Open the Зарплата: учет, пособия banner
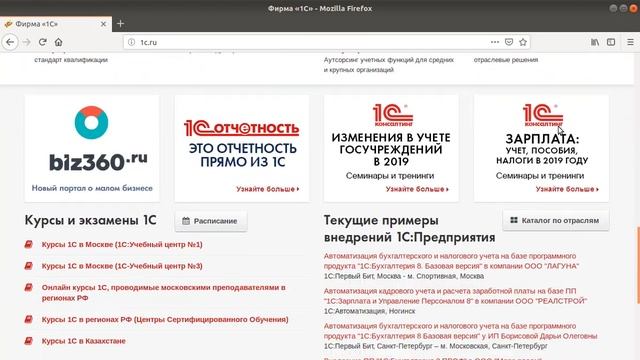The image size is (640, 360). click(541, 148)
